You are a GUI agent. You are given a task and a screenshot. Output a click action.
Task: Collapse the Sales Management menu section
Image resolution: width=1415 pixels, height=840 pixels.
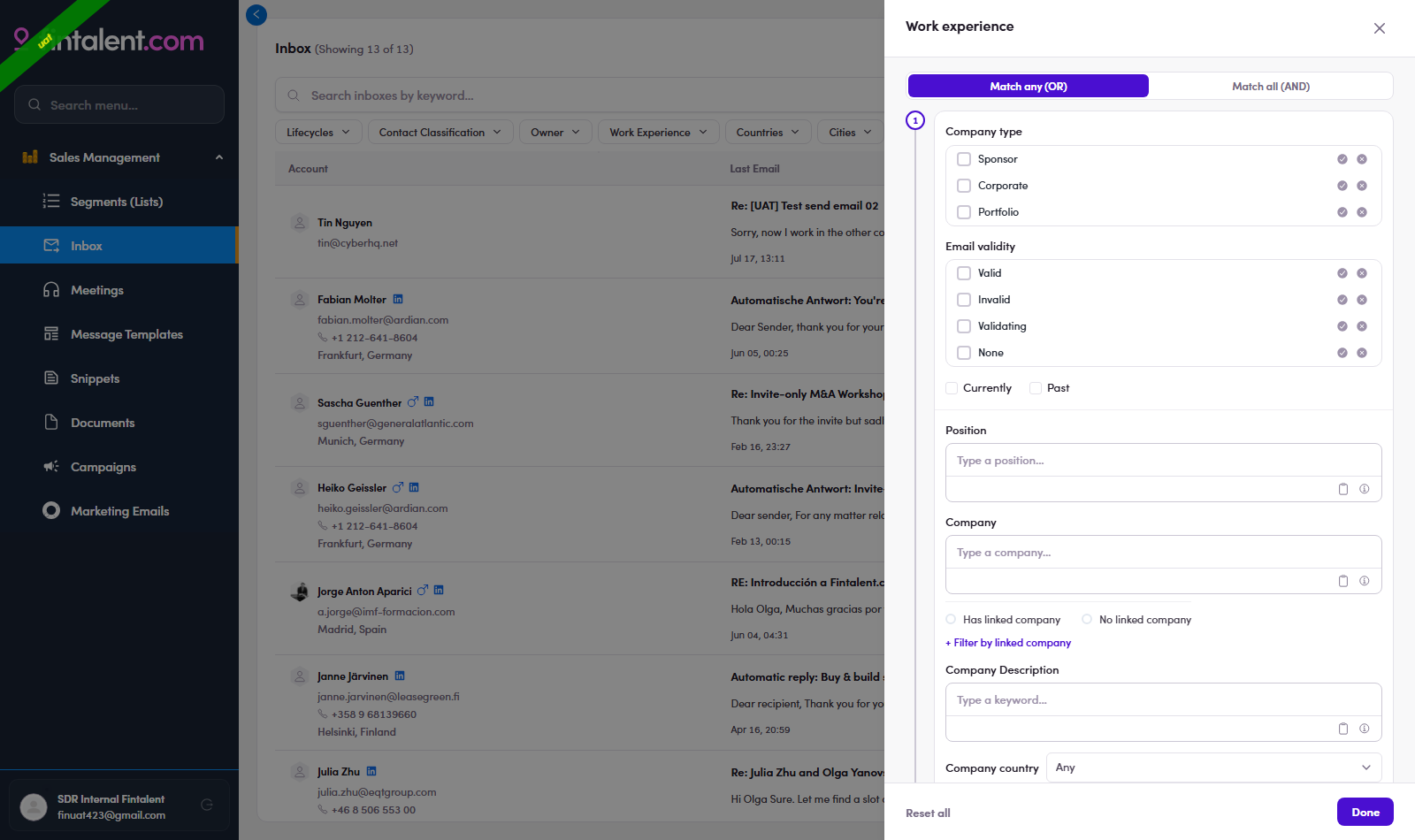[219, 157]
